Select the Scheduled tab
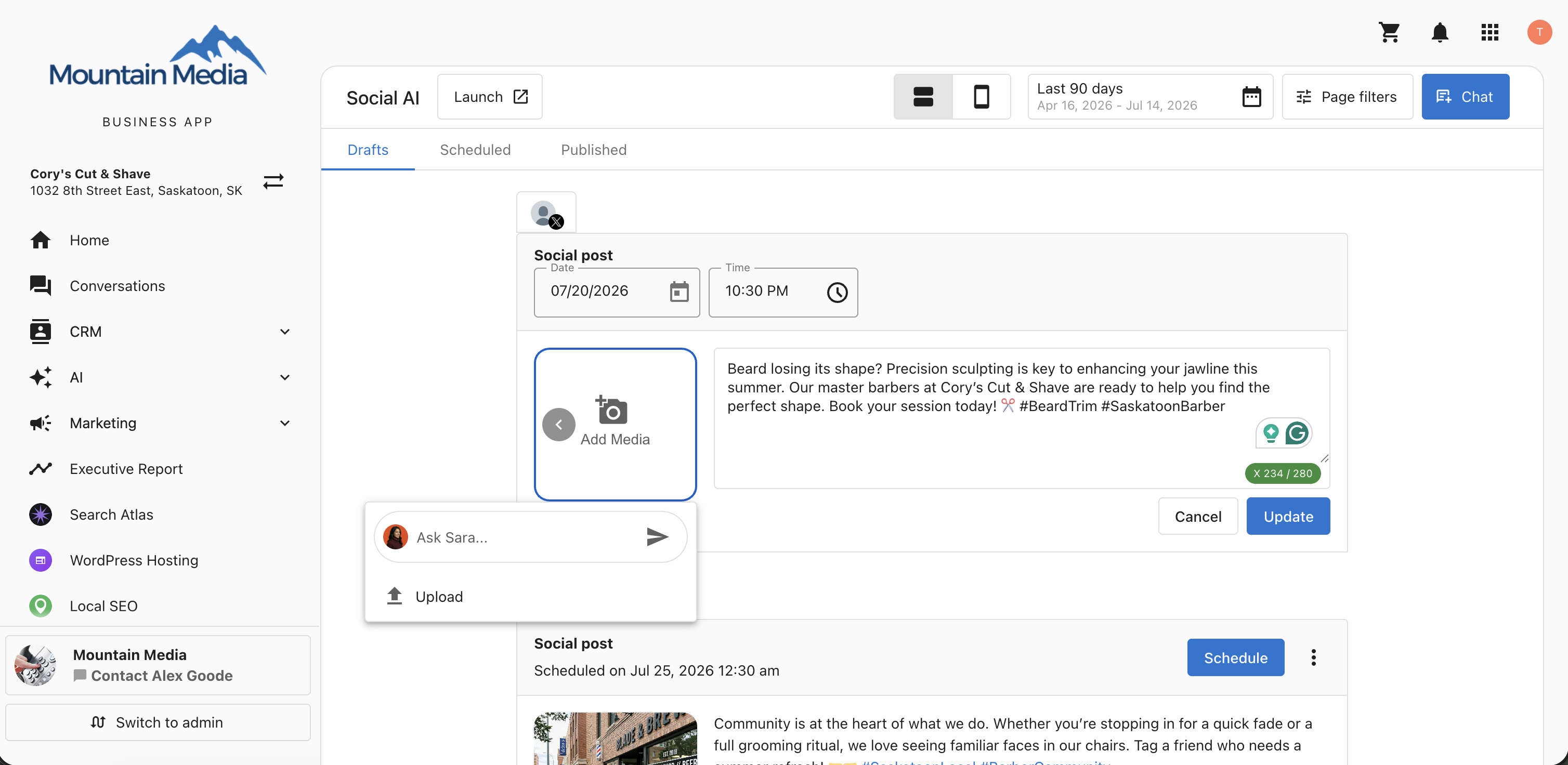Screen dimensions: 1568x765 click(x=475, y=150)
